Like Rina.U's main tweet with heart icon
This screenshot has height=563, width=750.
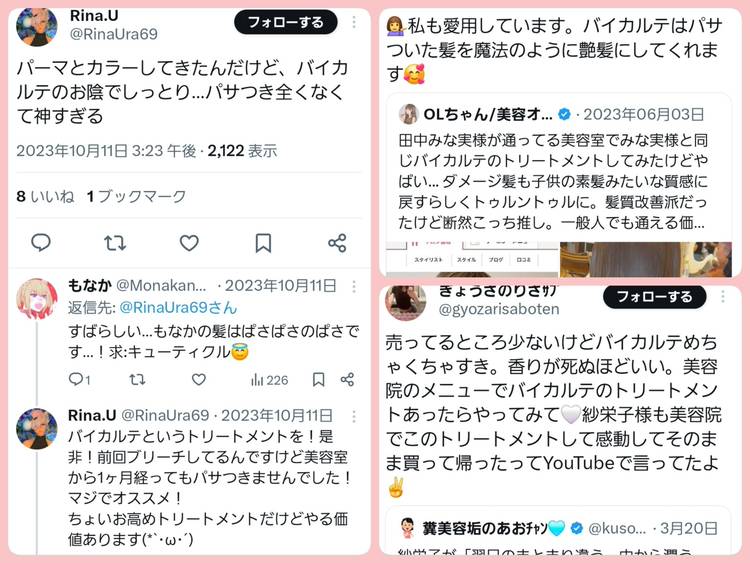[189, 243]
